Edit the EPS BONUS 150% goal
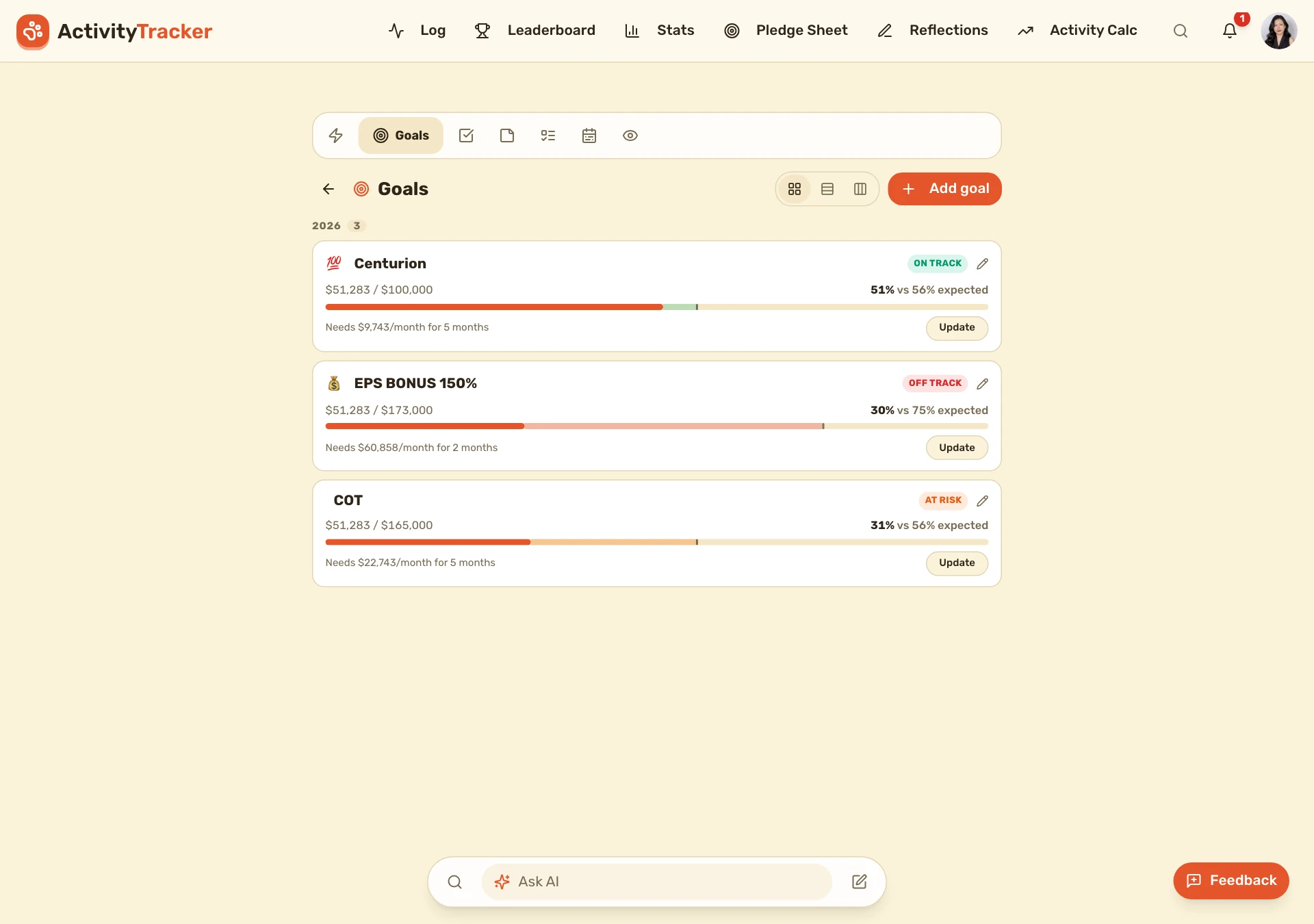1314x924 pixels. [x=982, y=383]
